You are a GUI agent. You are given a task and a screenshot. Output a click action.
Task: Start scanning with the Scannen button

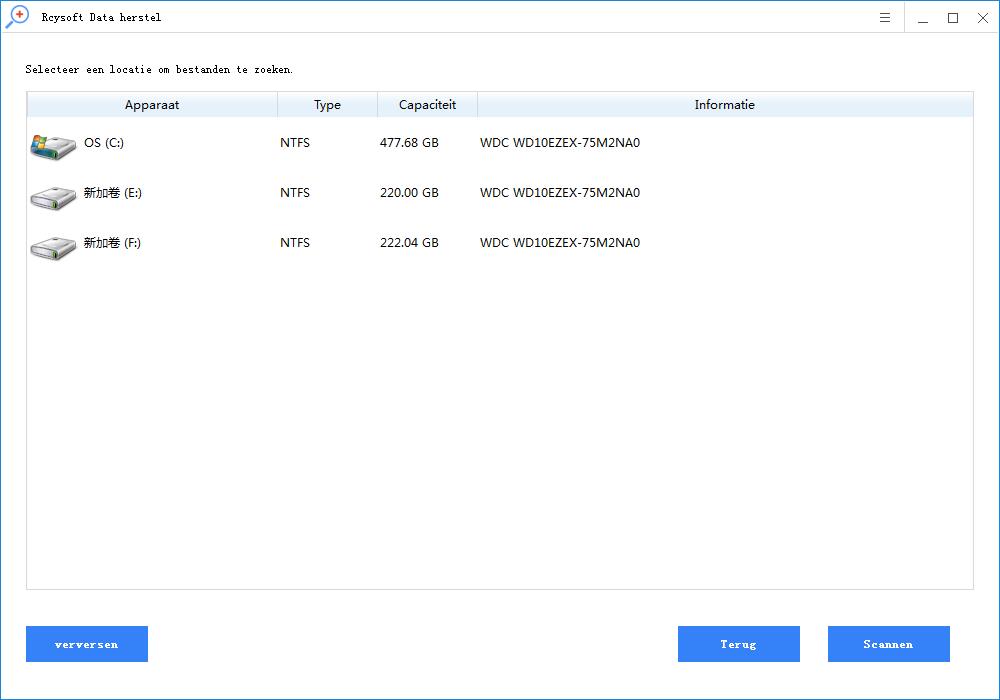click(888, 644)
